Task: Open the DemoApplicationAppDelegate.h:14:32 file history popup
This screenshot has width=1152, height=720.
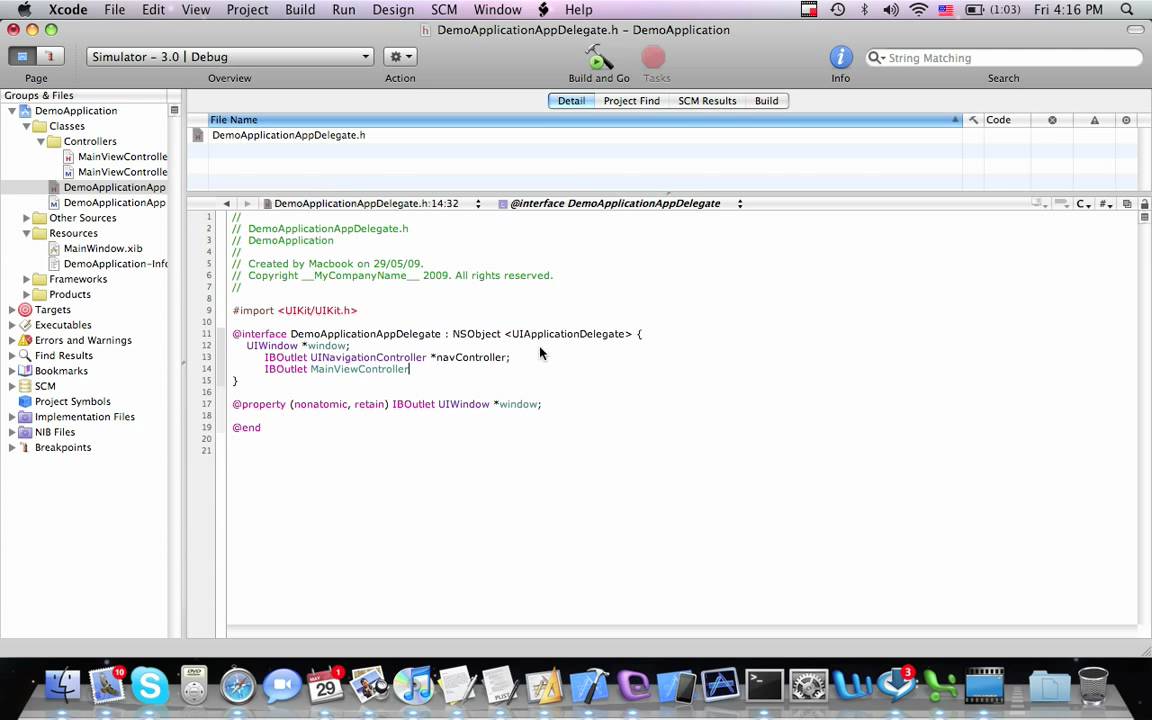Action: 372,204
